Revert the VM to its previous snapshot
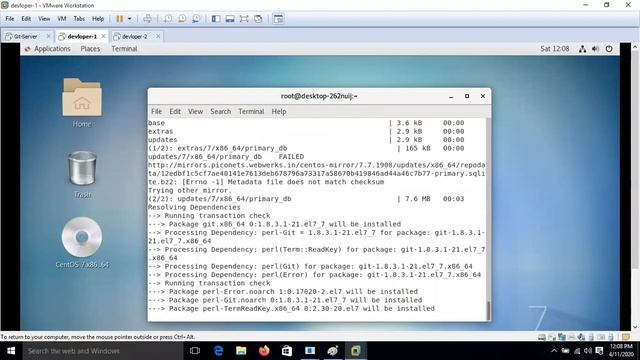The image size is (640, 360). (x=182, y=19)
